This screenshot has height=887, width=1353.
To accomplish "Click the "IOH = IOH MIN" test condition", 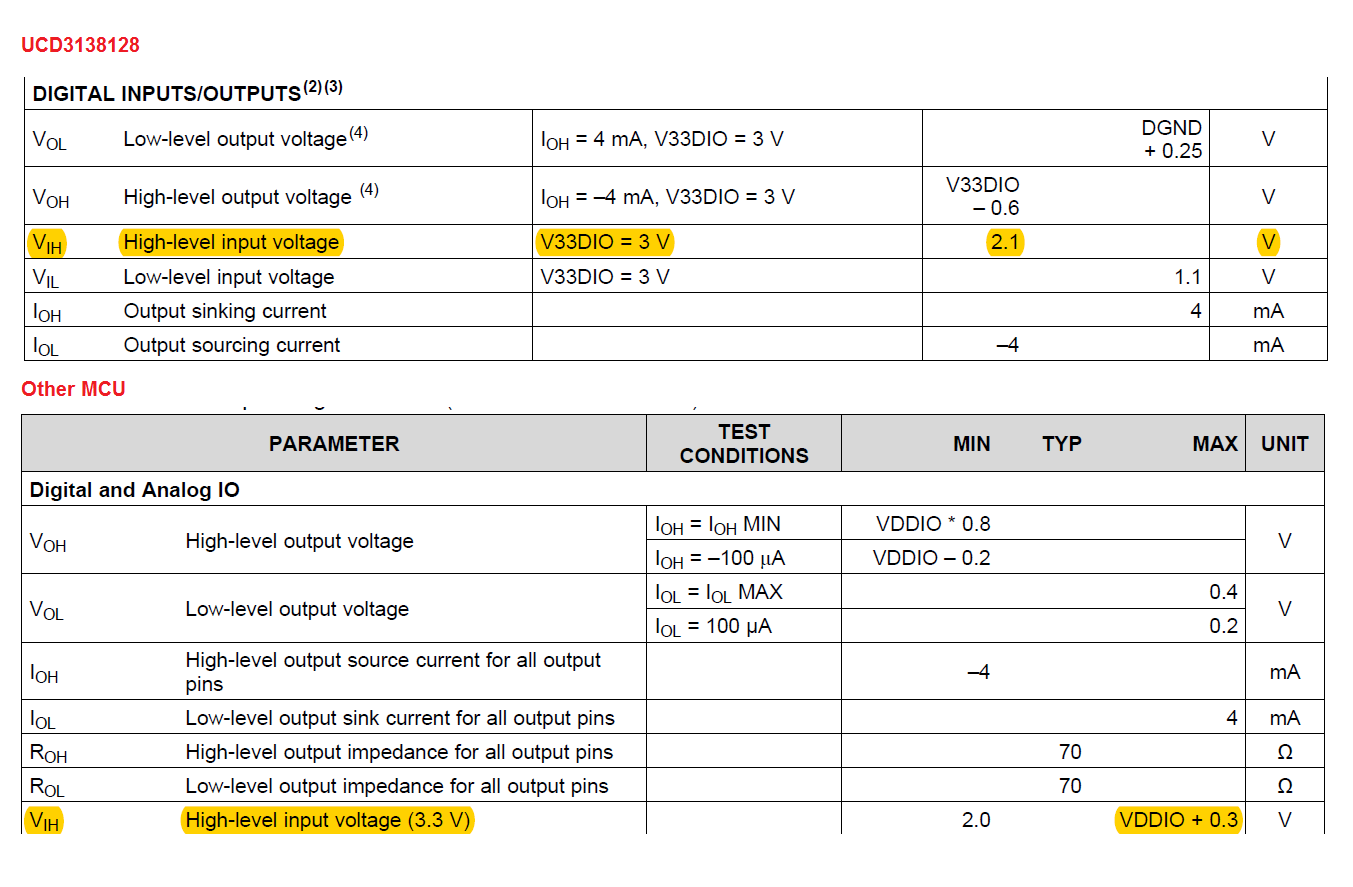I will [718, 524].
